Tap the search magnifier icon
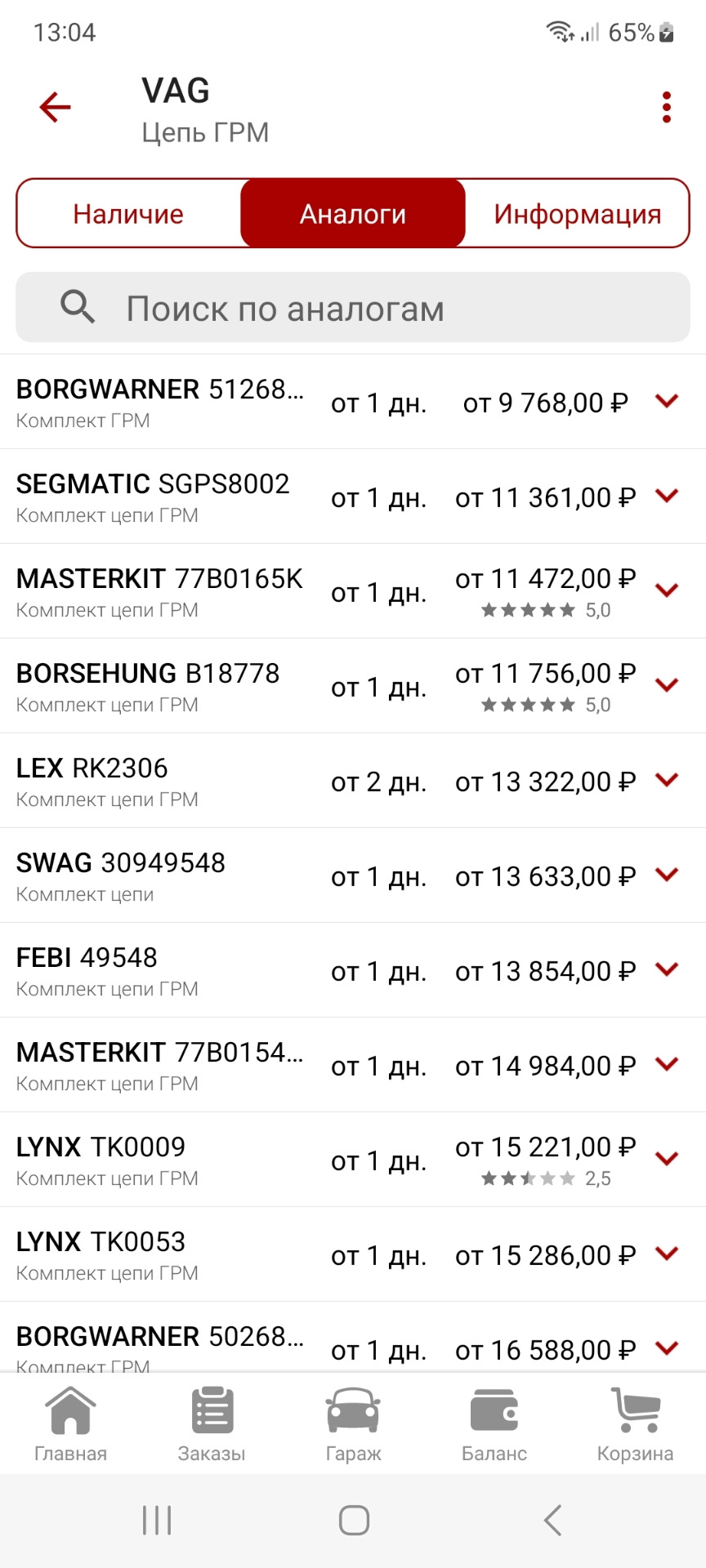The width and height of the screenshot is (706, 1568). (78, 307)
